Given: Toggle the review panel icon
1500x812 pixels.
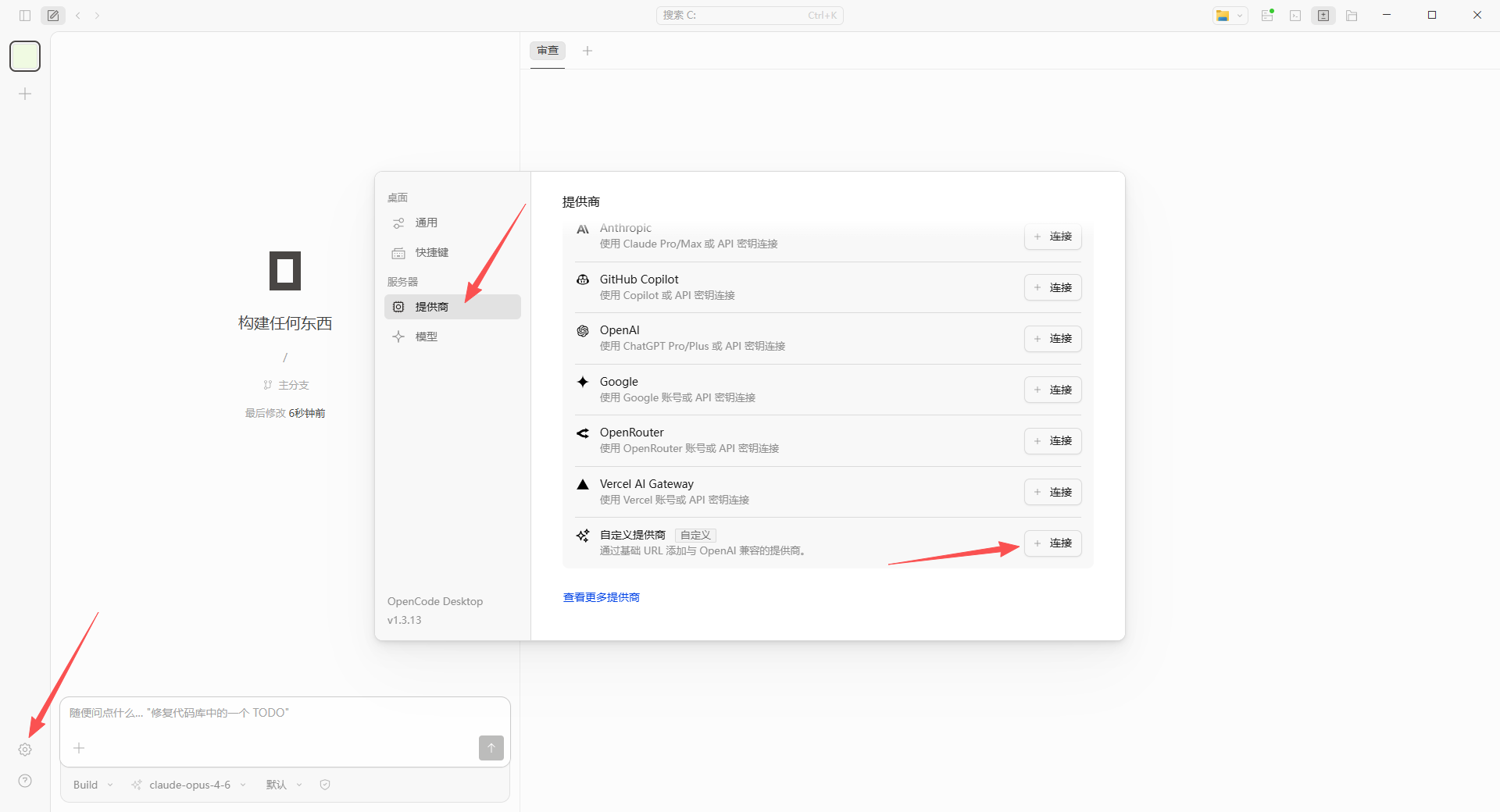Looking at the screenshot, I should [x=1323, y=16].
